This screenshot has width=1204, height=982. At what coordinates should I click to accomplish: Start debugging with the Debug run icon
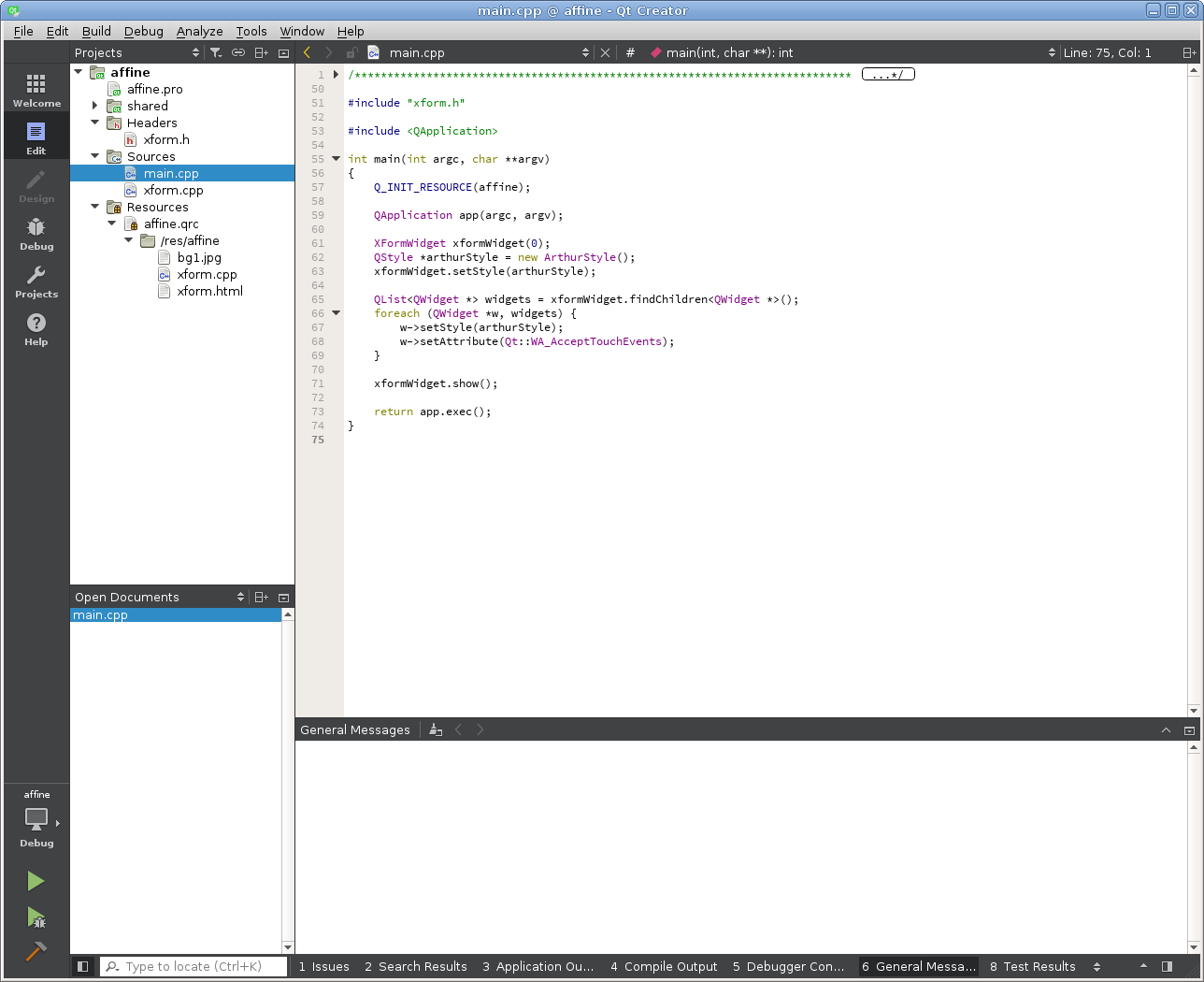[36, 917]
